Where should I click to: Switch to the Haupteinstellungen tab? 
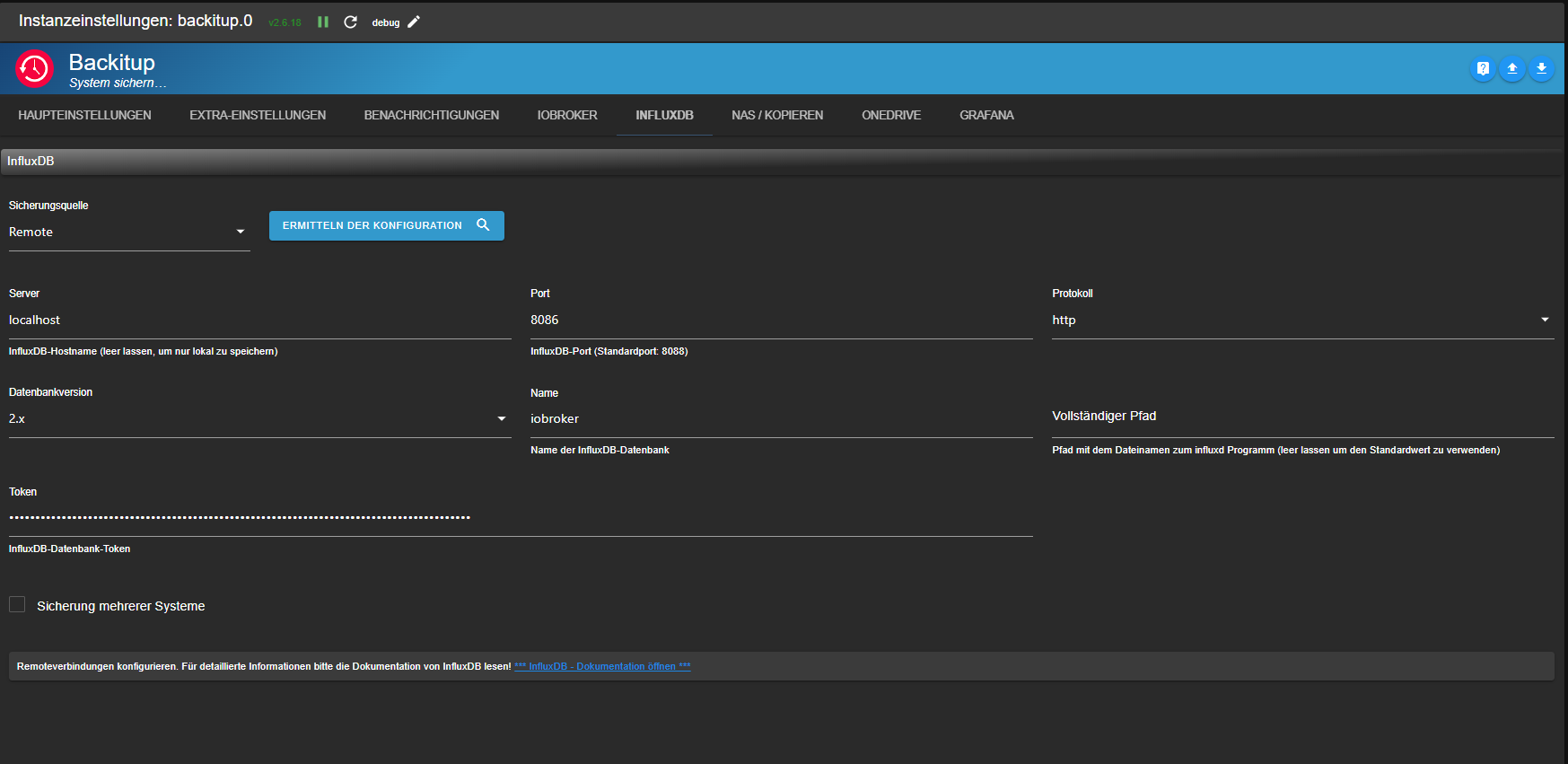(x=84, y=116)
